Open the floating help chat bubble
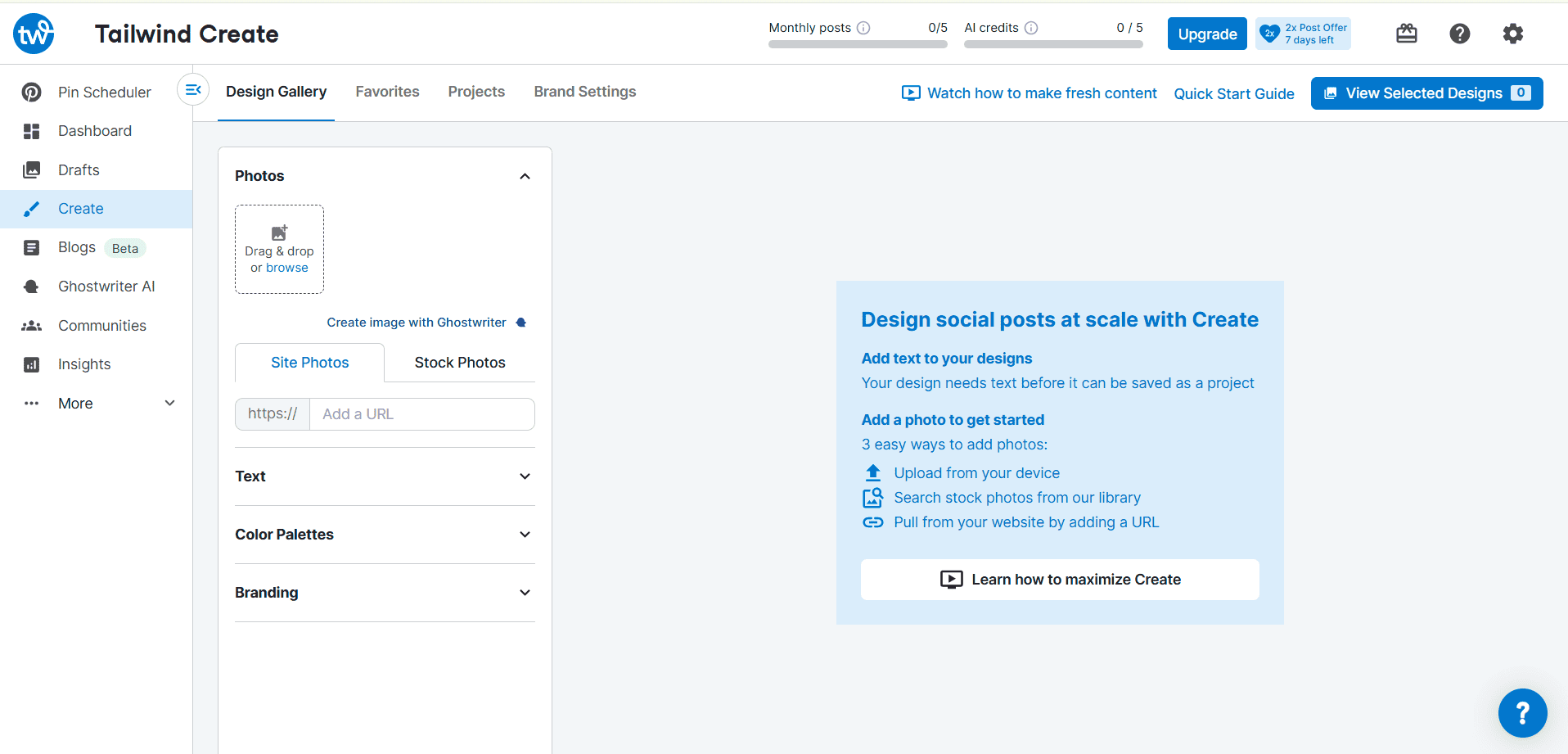The height and width of the screenshot is (754, 1568). click(1522, 713)
